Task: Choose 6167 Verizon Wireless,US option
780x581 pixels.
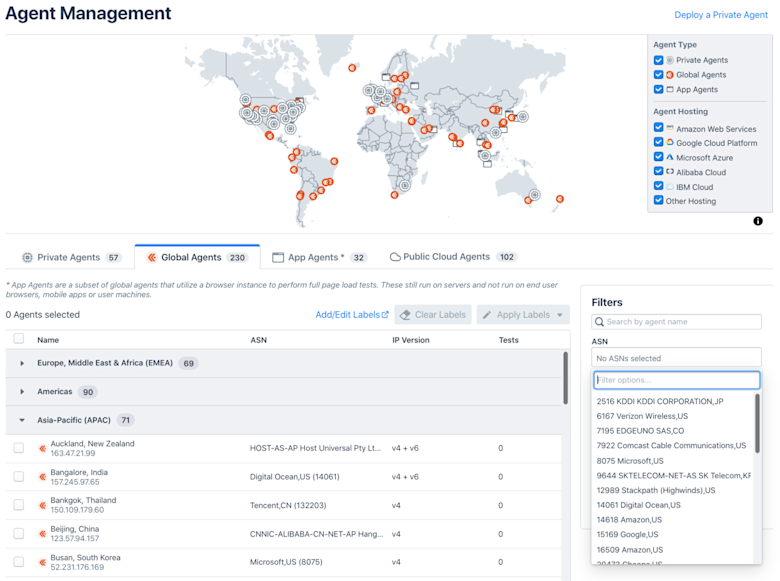Action: click(642, 416)
